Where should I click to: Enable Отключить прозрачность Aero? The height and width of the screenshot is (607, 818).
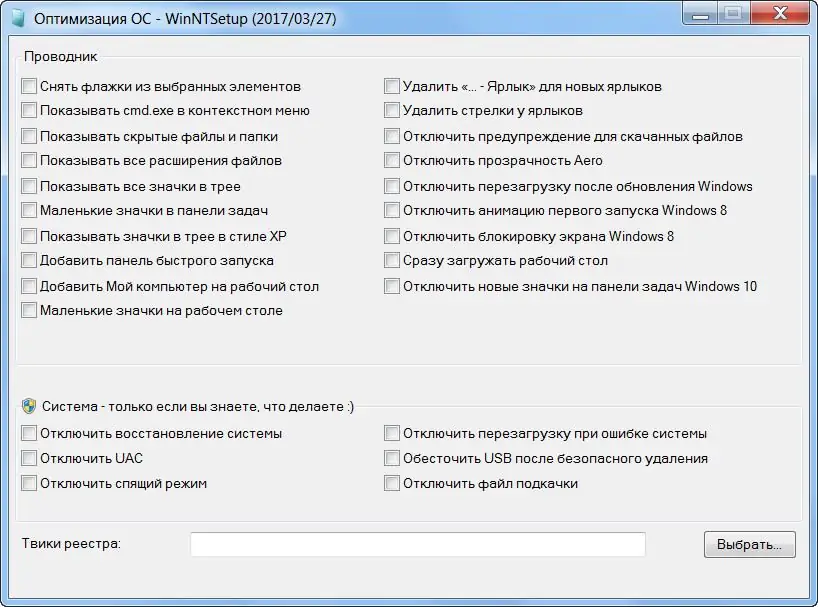(392, 161)
